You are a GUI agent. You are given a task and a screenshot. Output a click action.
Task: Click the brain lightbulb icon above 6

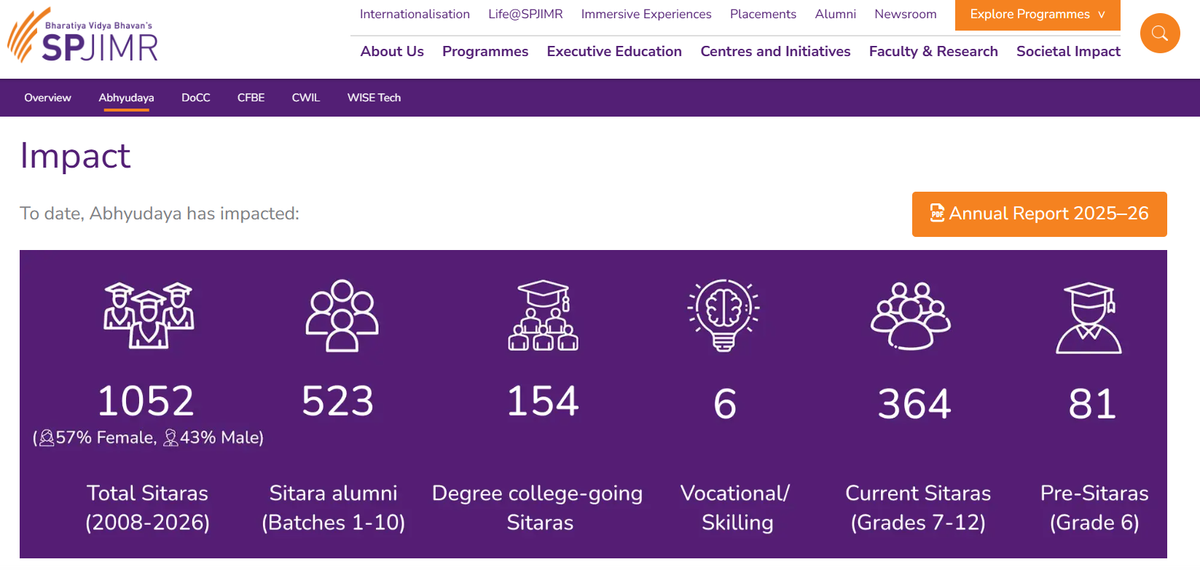(x=725, y=315)
